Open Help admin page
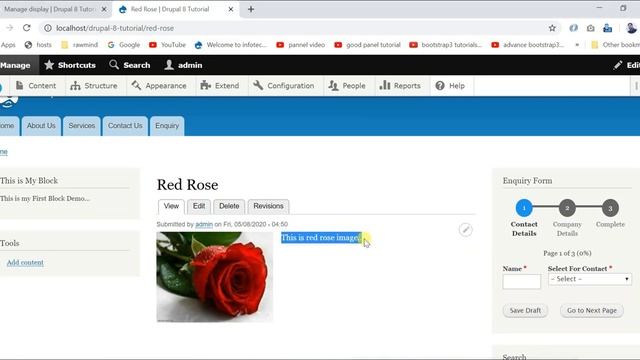The image size is (640, 360). 450,86
